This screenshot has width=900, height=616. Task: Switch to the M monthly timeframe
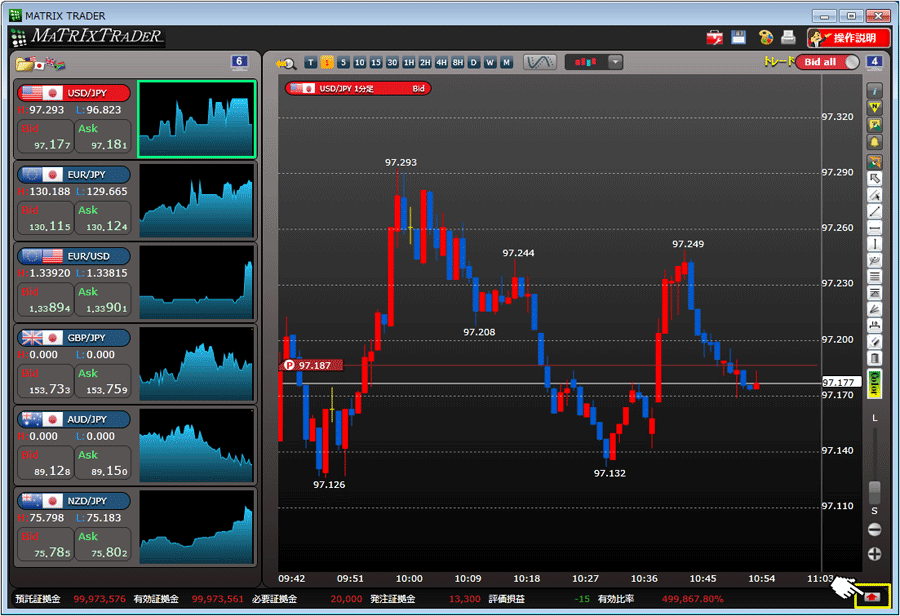506,63
